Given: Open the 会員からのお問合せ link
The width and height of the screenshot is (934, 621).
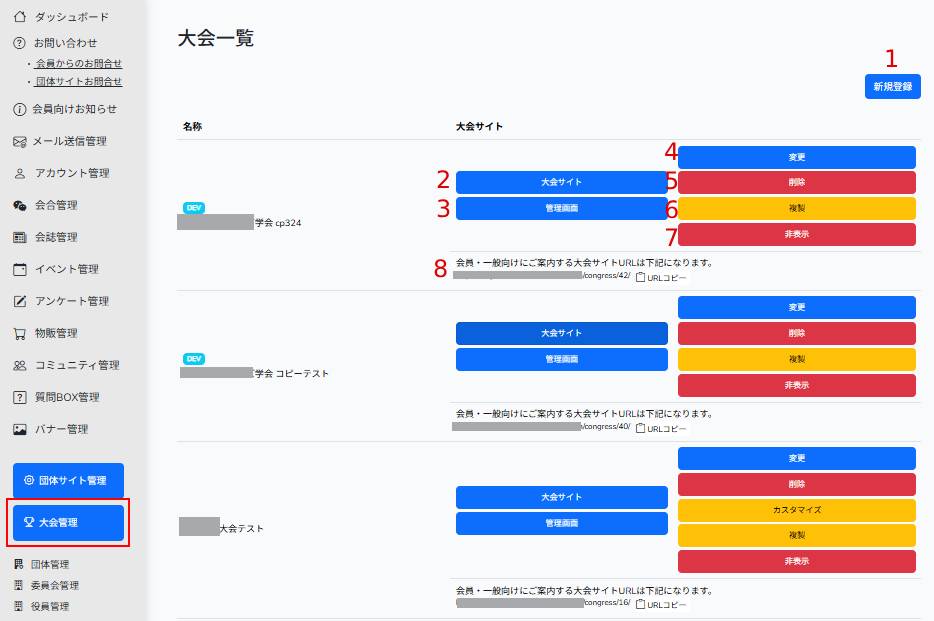Looking at the screenshot, I should (x=79, y=63).
